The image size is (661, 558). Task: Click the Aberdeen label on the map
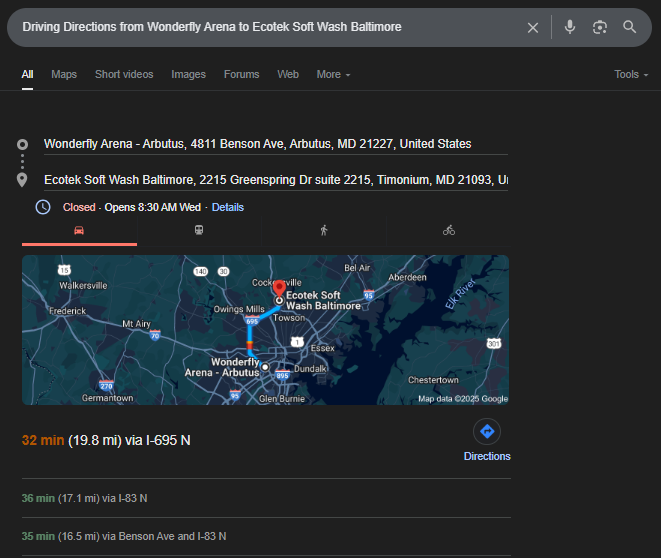407,277
